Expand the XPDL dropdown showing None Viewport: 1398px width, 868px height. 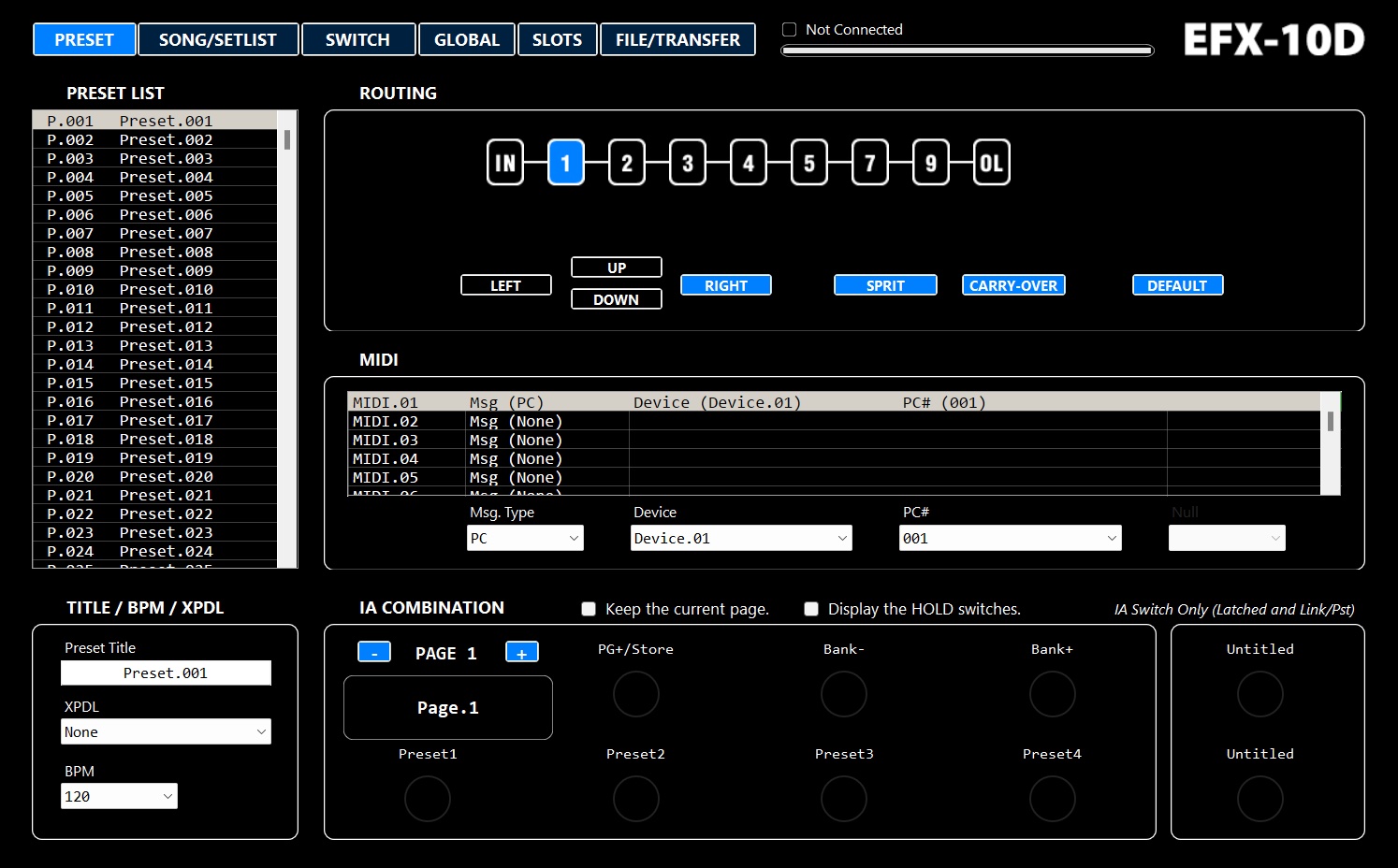point(166,731)
